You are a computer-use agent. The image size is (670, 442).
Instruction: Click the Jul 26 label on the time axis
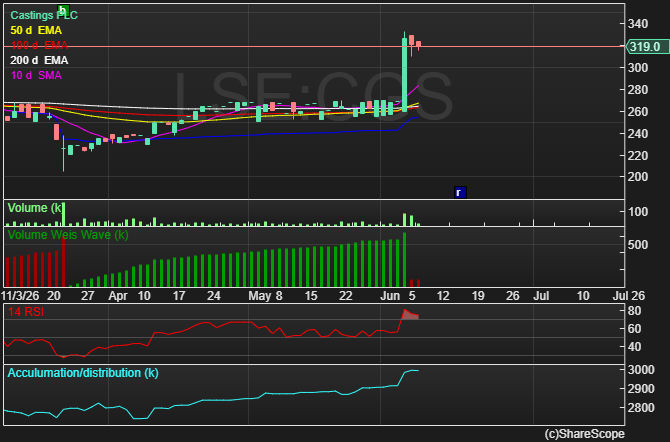coord(629,296)
